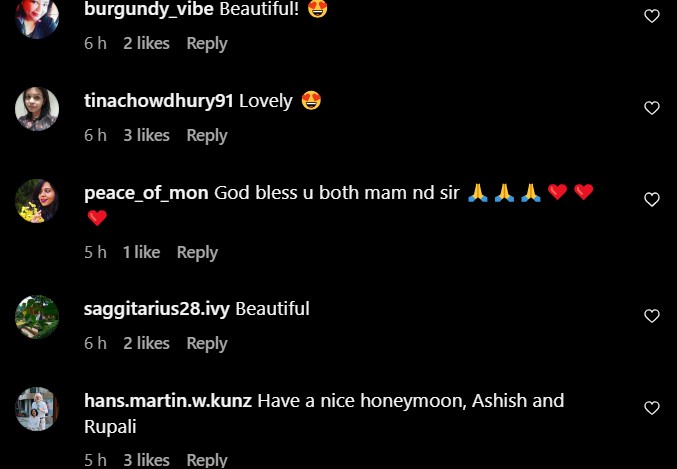
Task: Like tinachowdhury91's Lovely comment heart
Action: tap(652, 108)
